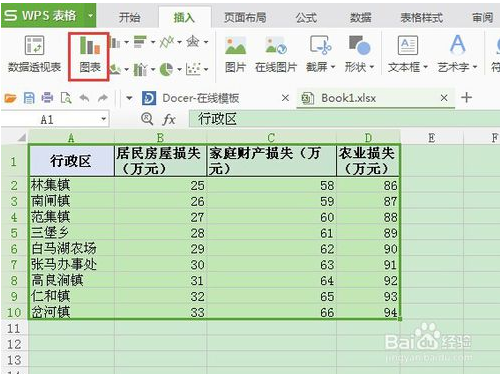Image resolution: width=500 pixels, height=374 pixels.
Task: Insert an area chart
Action: tap(115, 69)
